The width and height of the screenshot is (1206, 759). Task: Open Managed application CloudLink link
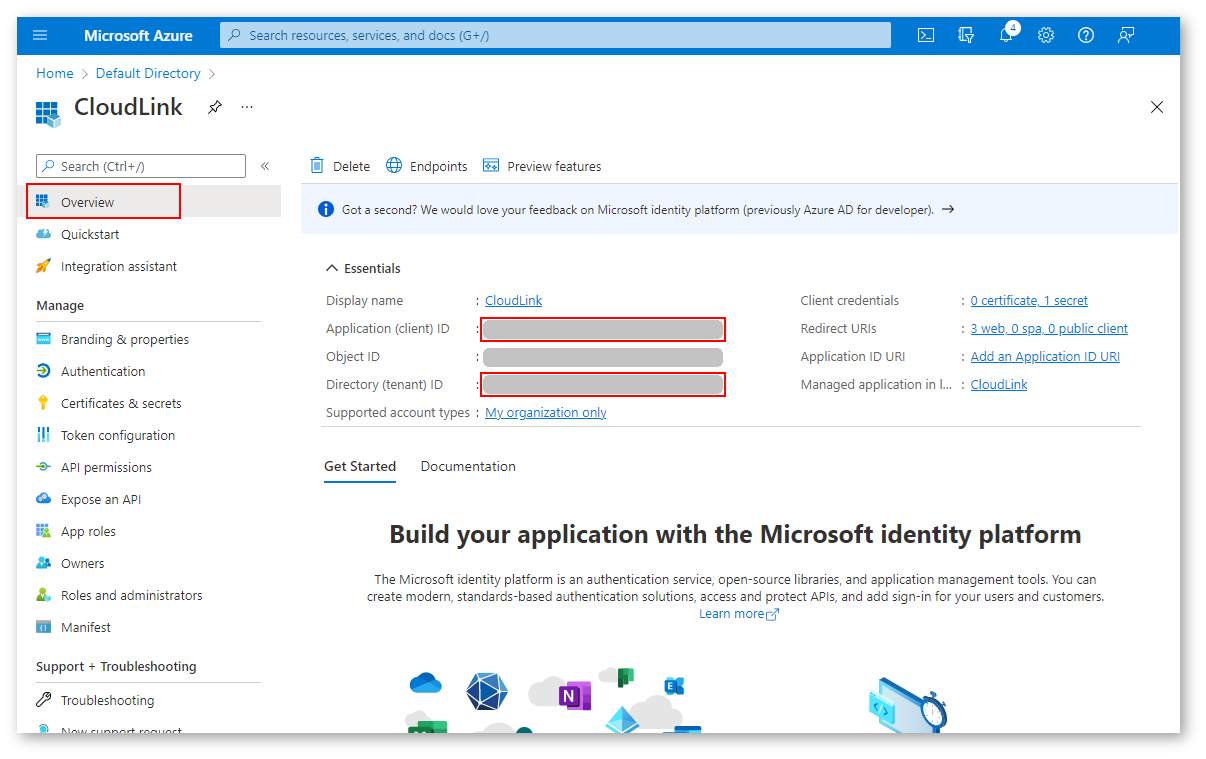999,384
